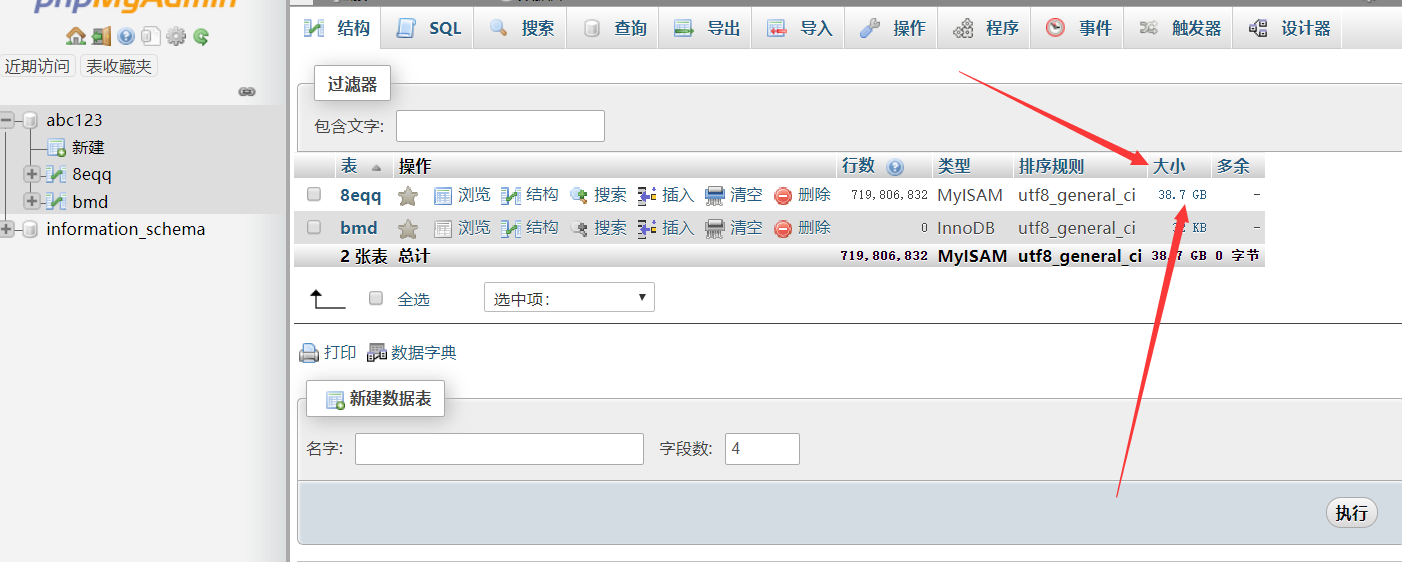The image size is (1402, 562).
Task: Open the help question-mark icon in sidebar
Action: [x=126, y=37]
